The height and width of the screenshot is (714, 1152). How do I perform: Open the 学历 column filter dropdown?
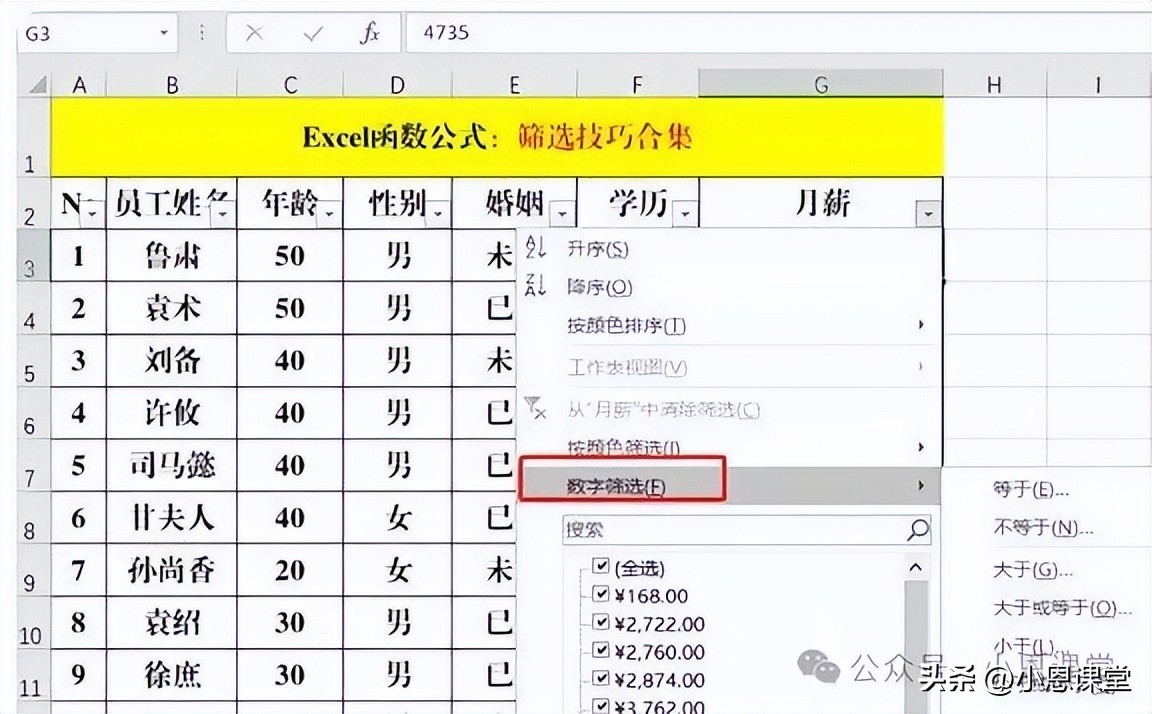click(685, 213)
